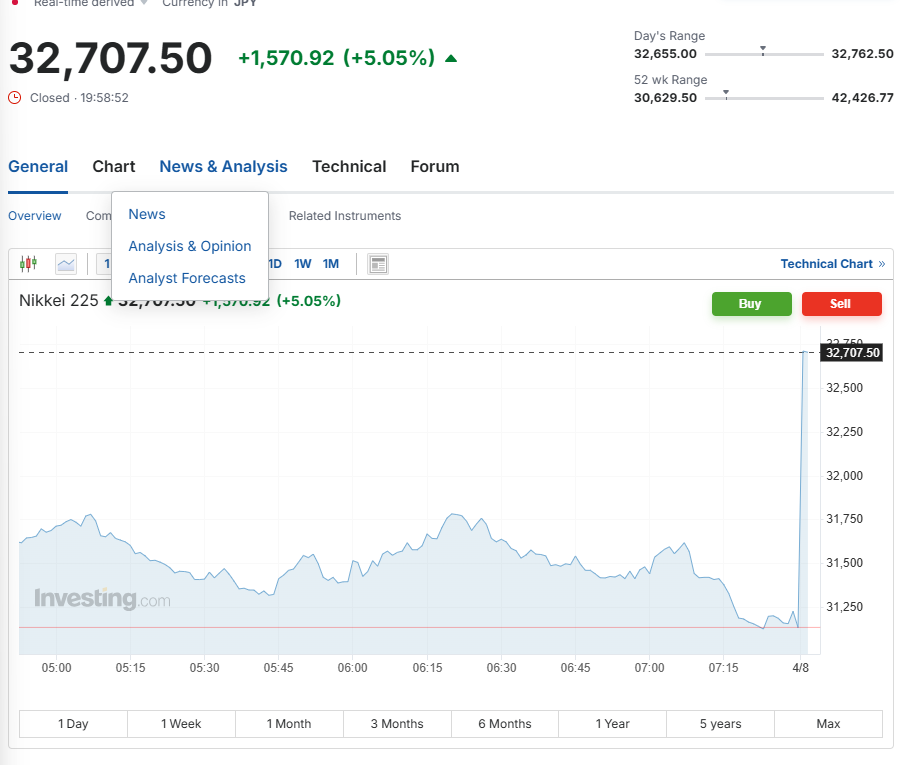Open the Real-time derived dropdown arrow
904x765 pixels.
(144, 3)
